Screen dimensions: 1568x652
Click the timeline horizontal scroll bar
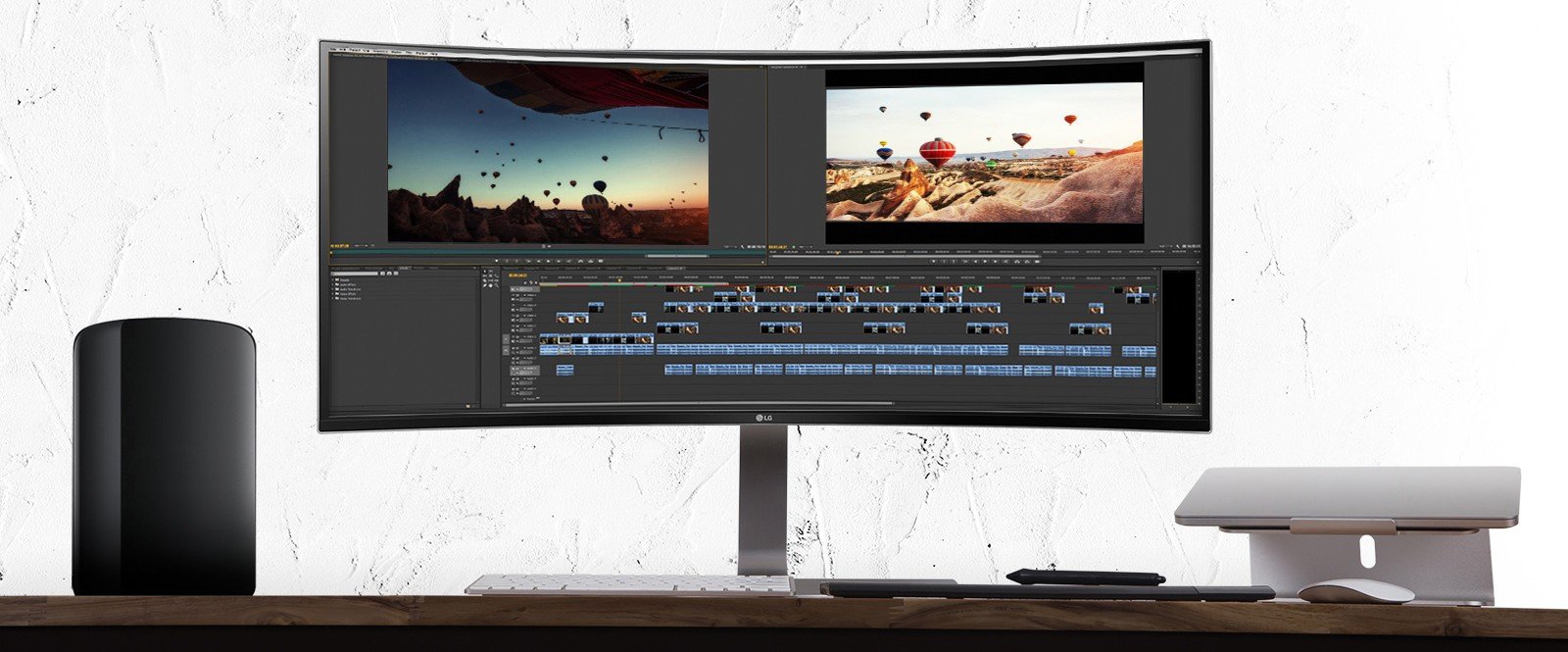coord(701,404)
